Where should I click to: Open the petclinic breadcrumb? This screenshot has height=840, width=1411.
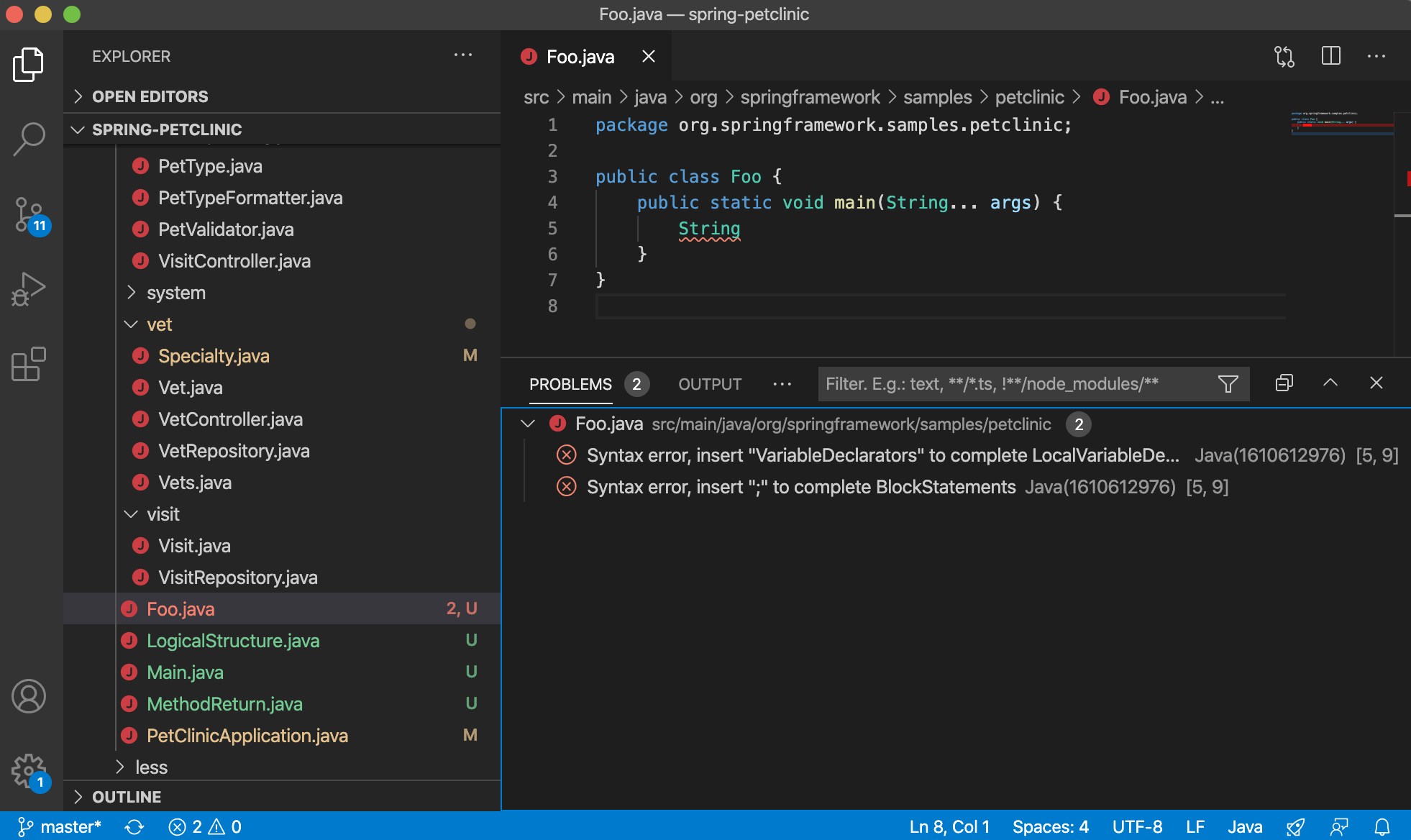(x=1030, y=96)
